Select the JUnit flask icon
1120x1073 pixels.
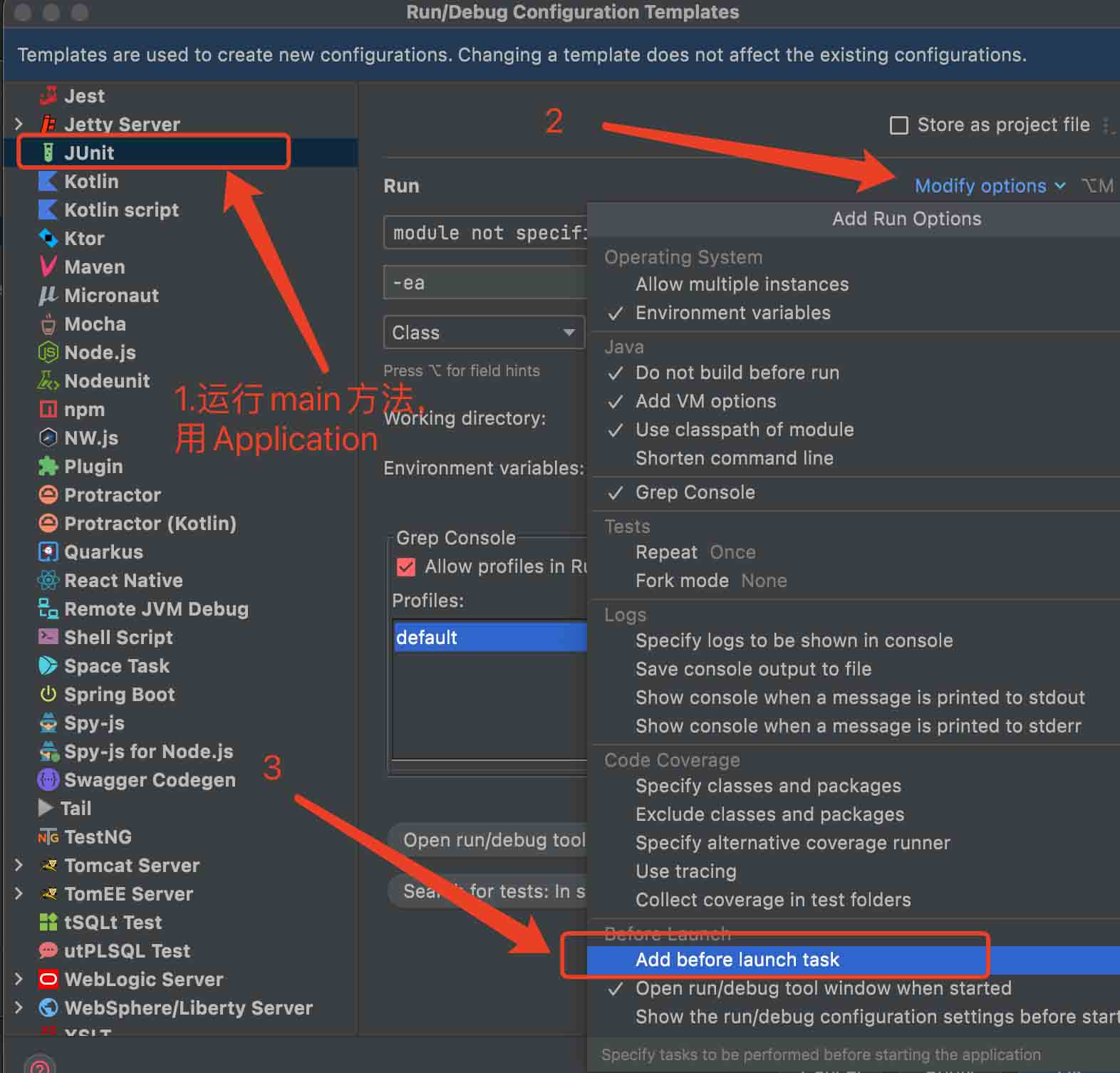click(x=48, y=152)
